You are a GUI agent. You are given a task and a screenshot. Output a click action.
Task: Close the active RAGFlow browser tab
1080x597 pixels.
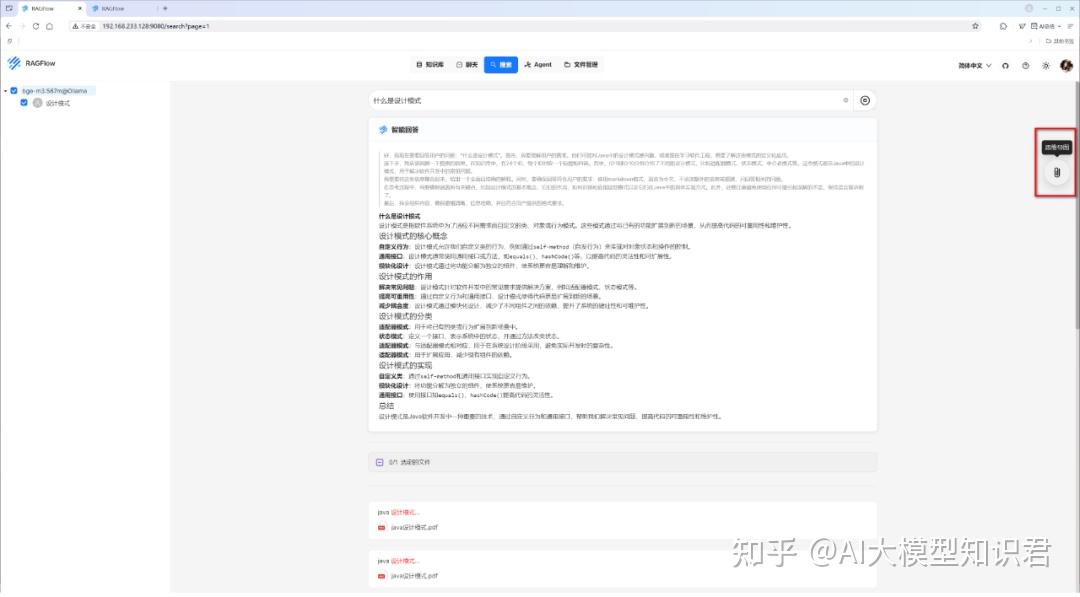pyautogui.click(x=79, y=8)
